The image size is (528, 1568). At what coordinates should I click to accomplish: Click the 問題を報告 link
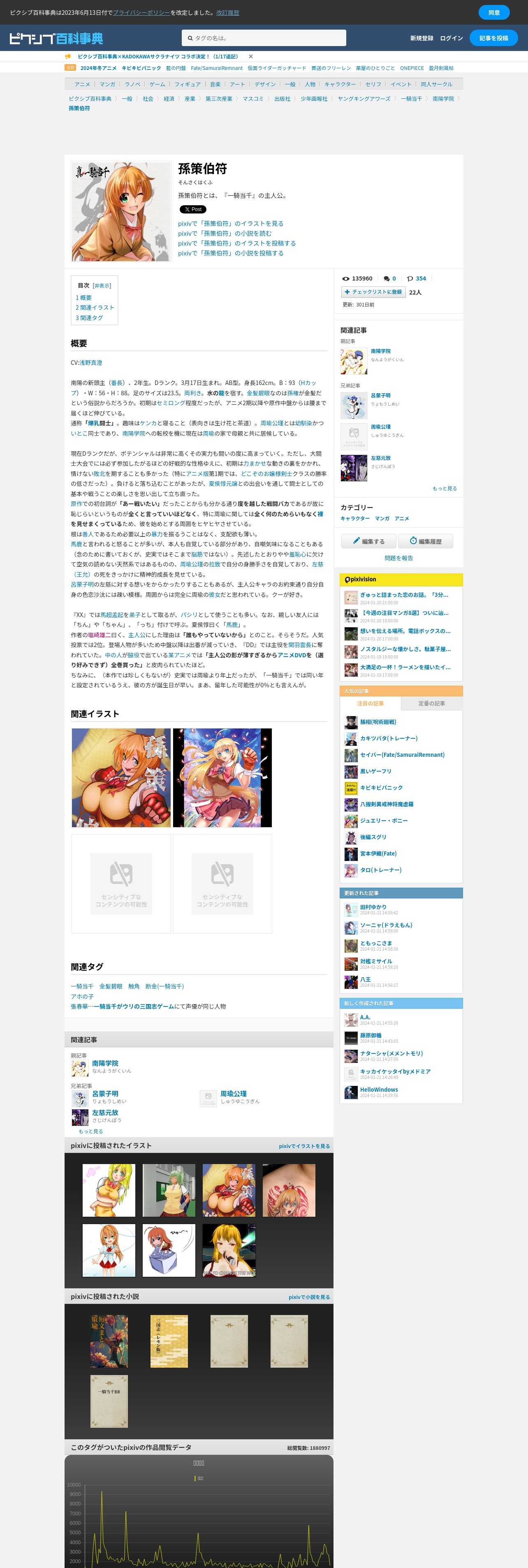[x=398, y=558]
